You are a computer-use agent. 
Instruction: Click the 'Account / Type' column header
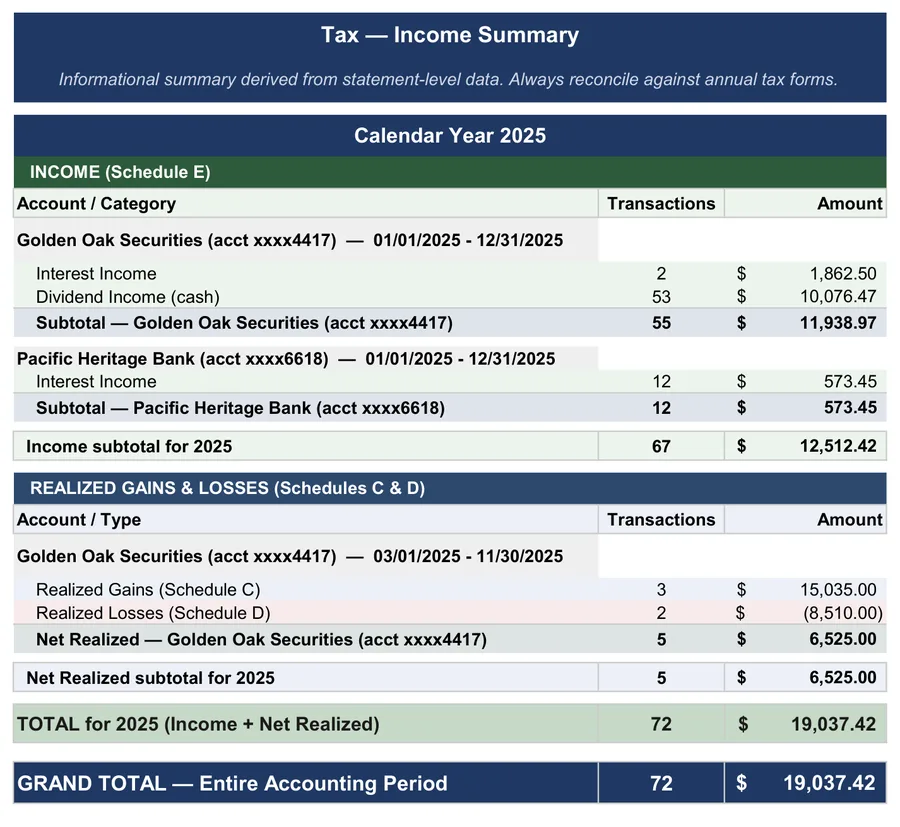(79, 520)
